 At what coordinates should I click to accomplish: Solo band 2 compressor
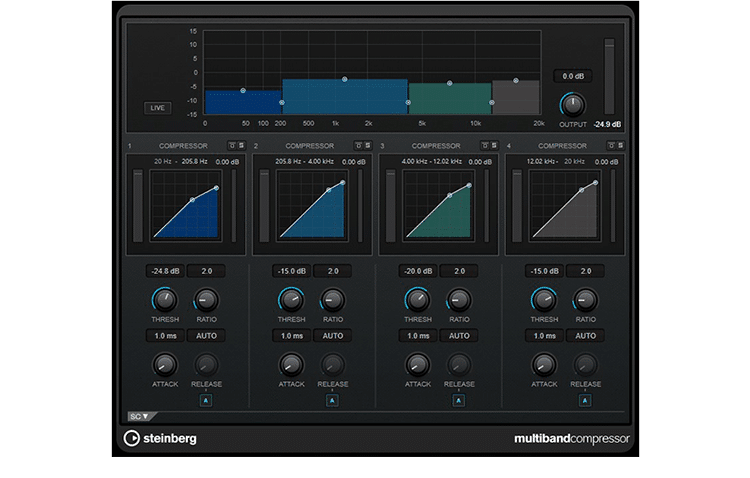[367, 145]
